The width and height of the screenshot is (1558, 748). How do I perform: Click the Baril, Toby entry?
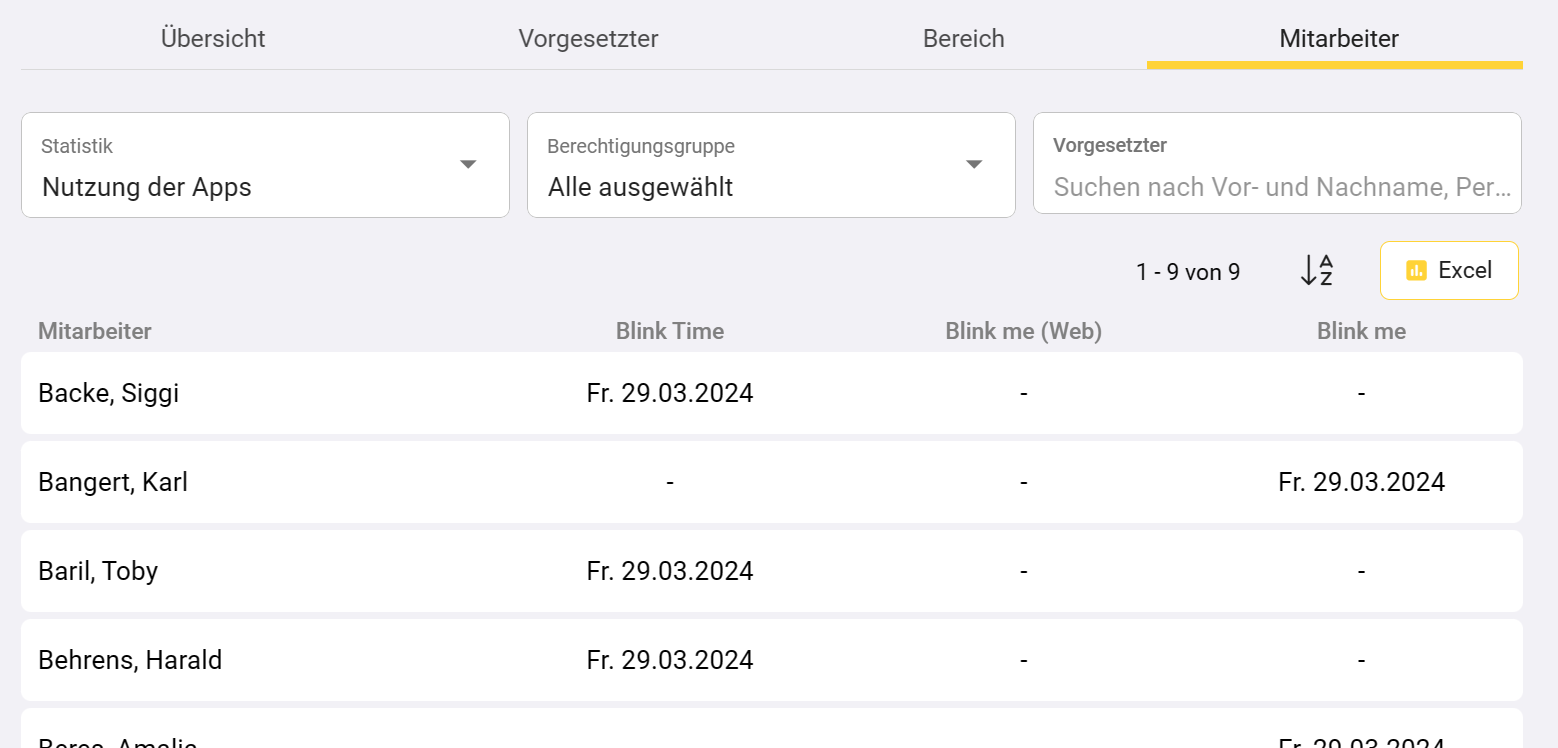tap(98, 571)
